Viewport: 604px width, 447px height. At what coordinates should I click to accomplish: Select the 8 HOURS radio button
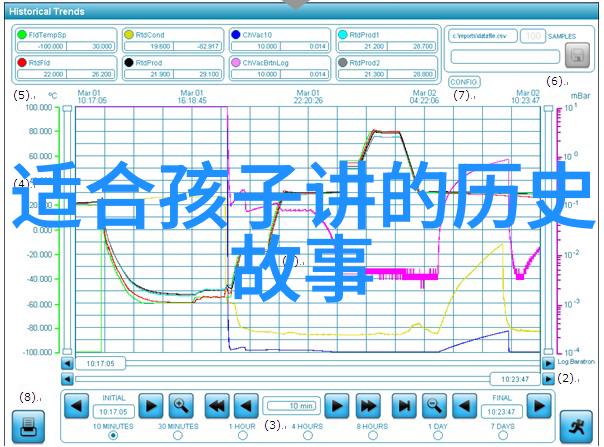[x=372, y=435]
